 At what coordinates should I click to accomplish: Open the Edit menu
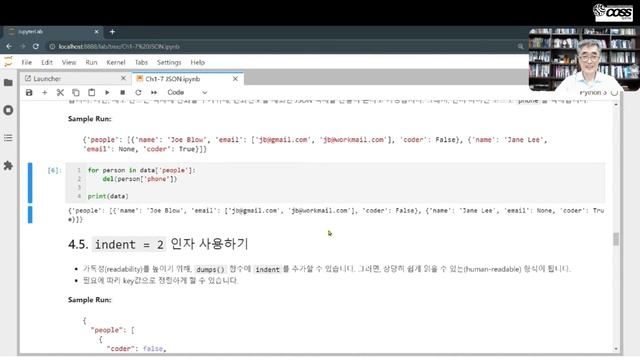(x=47, y=62)
